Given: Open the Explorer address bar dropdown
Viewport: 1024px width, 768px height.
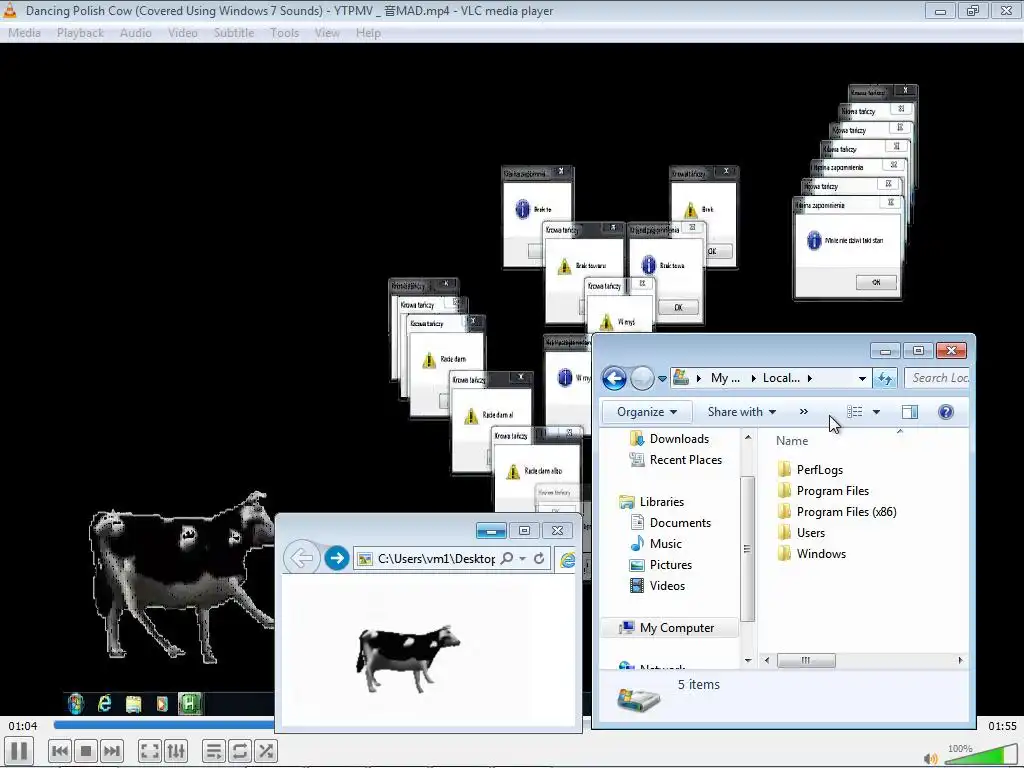Looking at the screenshot, I should [862, 378].
